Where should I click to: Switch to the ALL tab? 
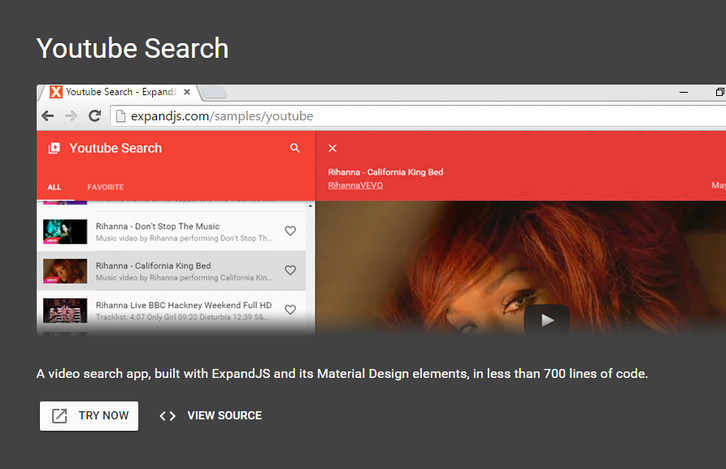point(54,187)
